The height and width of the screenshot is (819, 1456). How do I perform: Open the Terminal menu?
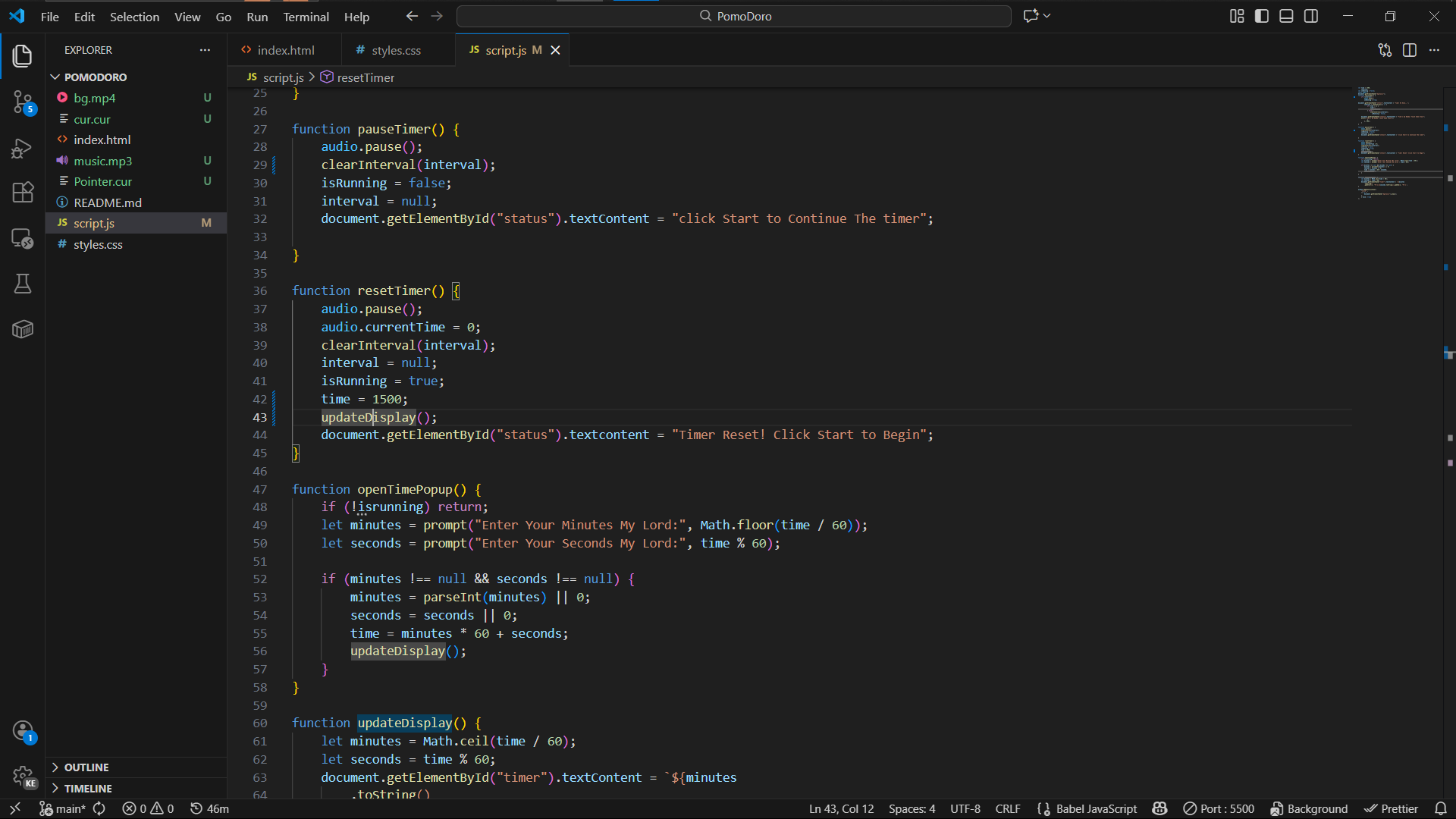pyautogui.click(x=306, y=17)
